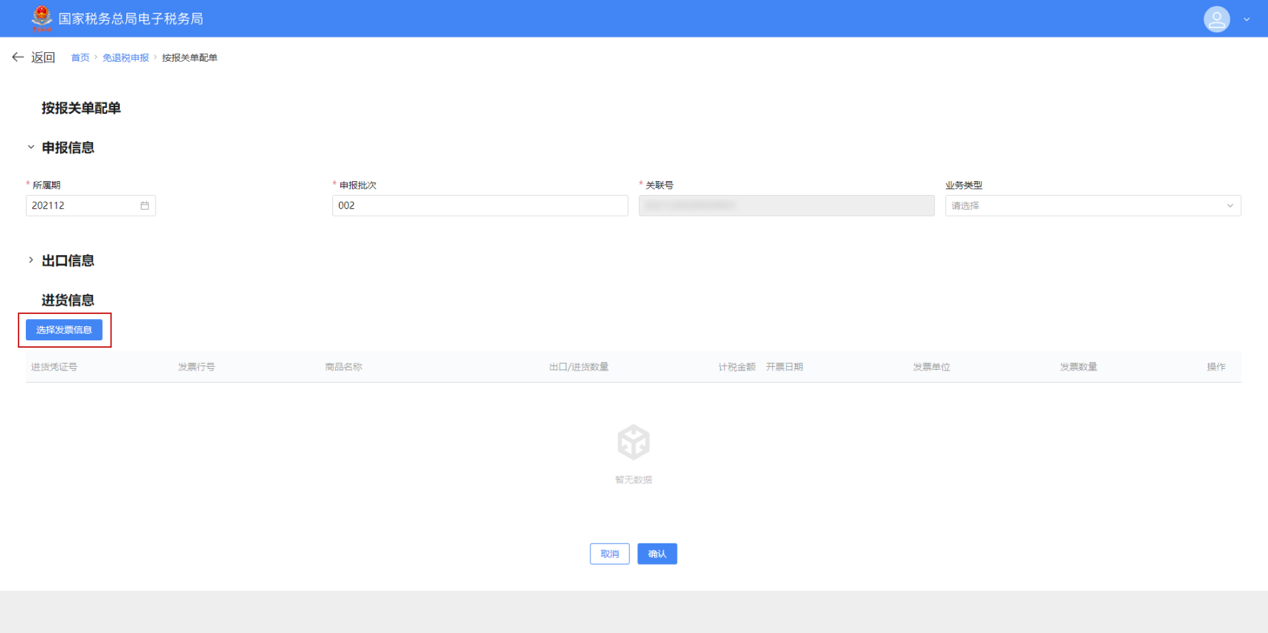Click into the 所属期 date field

click(80, 206)
